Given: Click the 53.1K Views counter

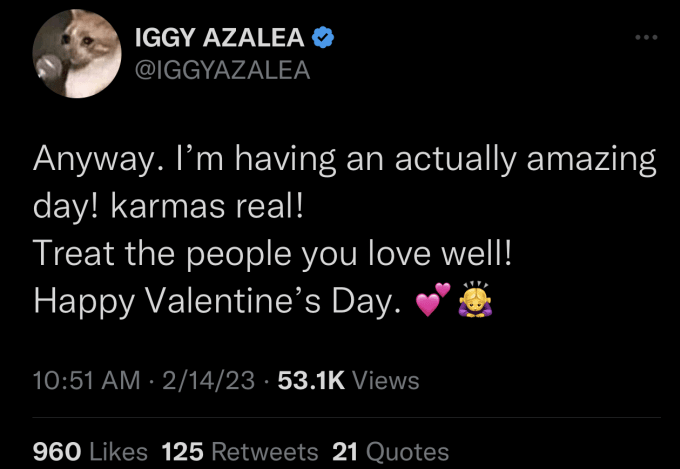Looking at the screenshot, I should 349,380.
